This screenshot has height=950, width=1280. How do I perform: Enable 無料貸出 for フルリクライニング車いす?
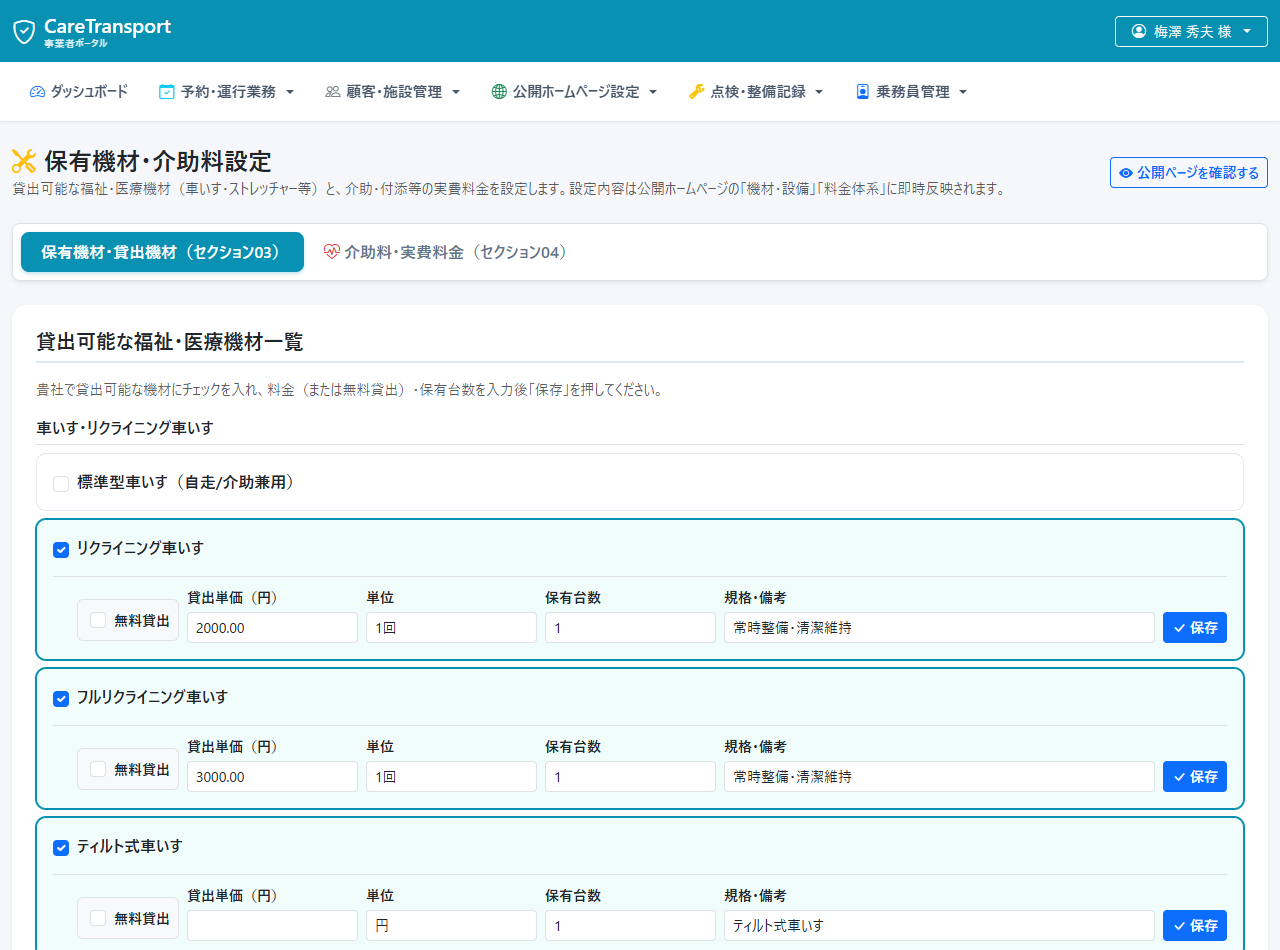[x=98, y=769]
